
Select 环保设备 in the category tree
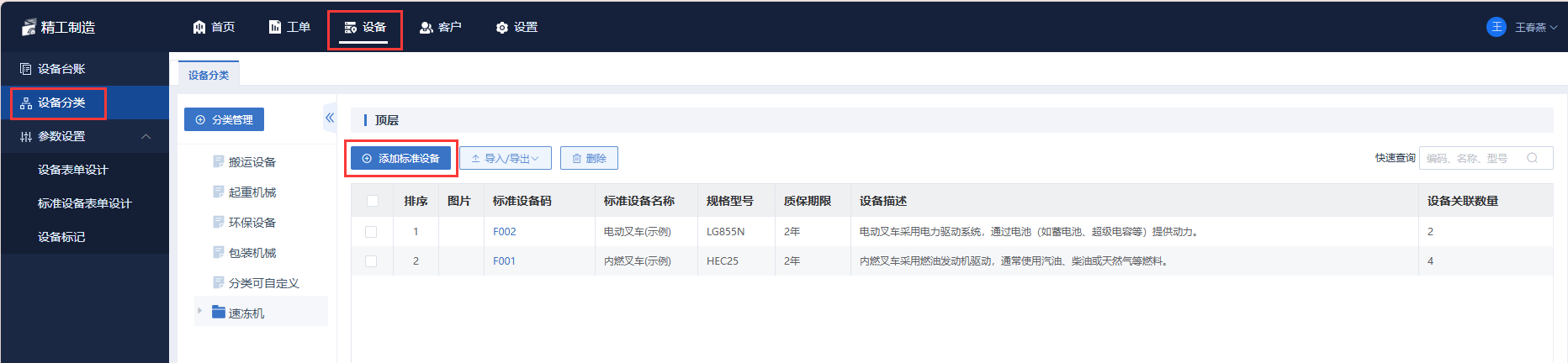(252, 222)
